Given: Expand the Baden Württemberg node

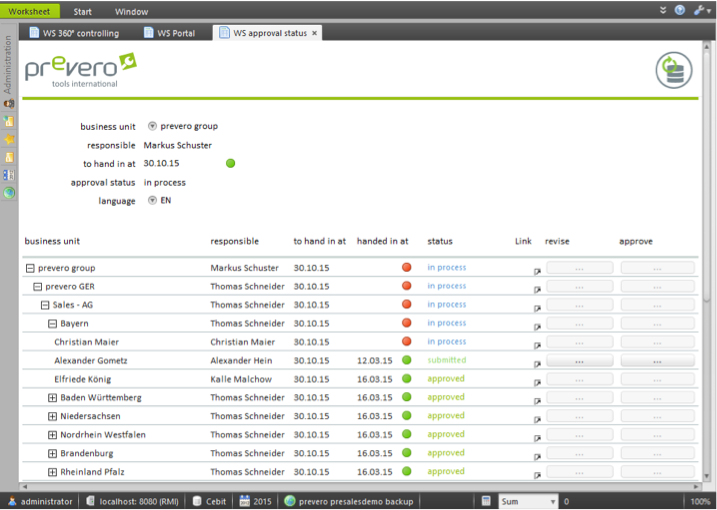Looking at the screenshot, I should pyautogui.click(x=52, y=398).
